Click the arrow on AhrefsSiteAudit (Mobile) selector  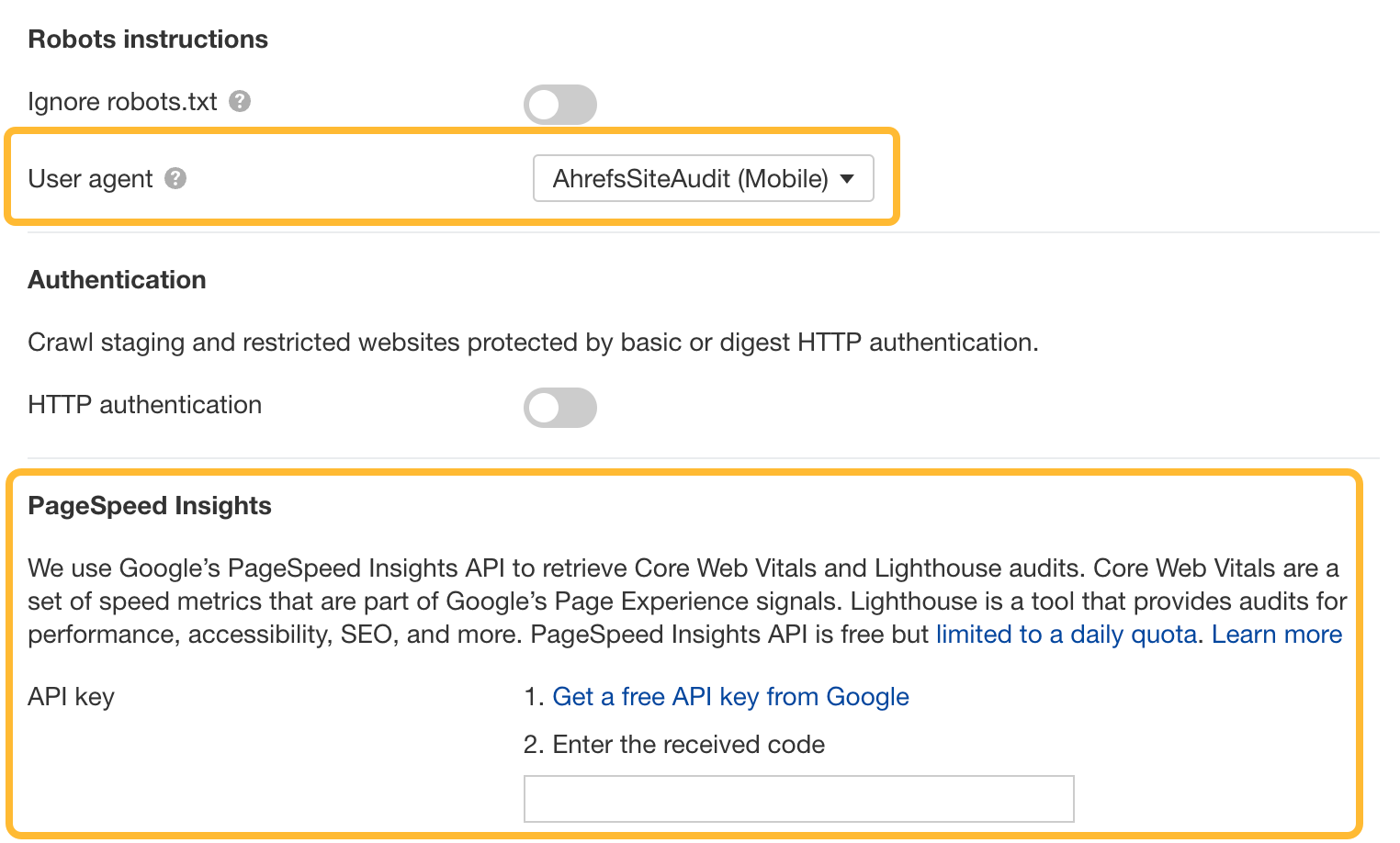pyautogui.click(x=848, y=180)
